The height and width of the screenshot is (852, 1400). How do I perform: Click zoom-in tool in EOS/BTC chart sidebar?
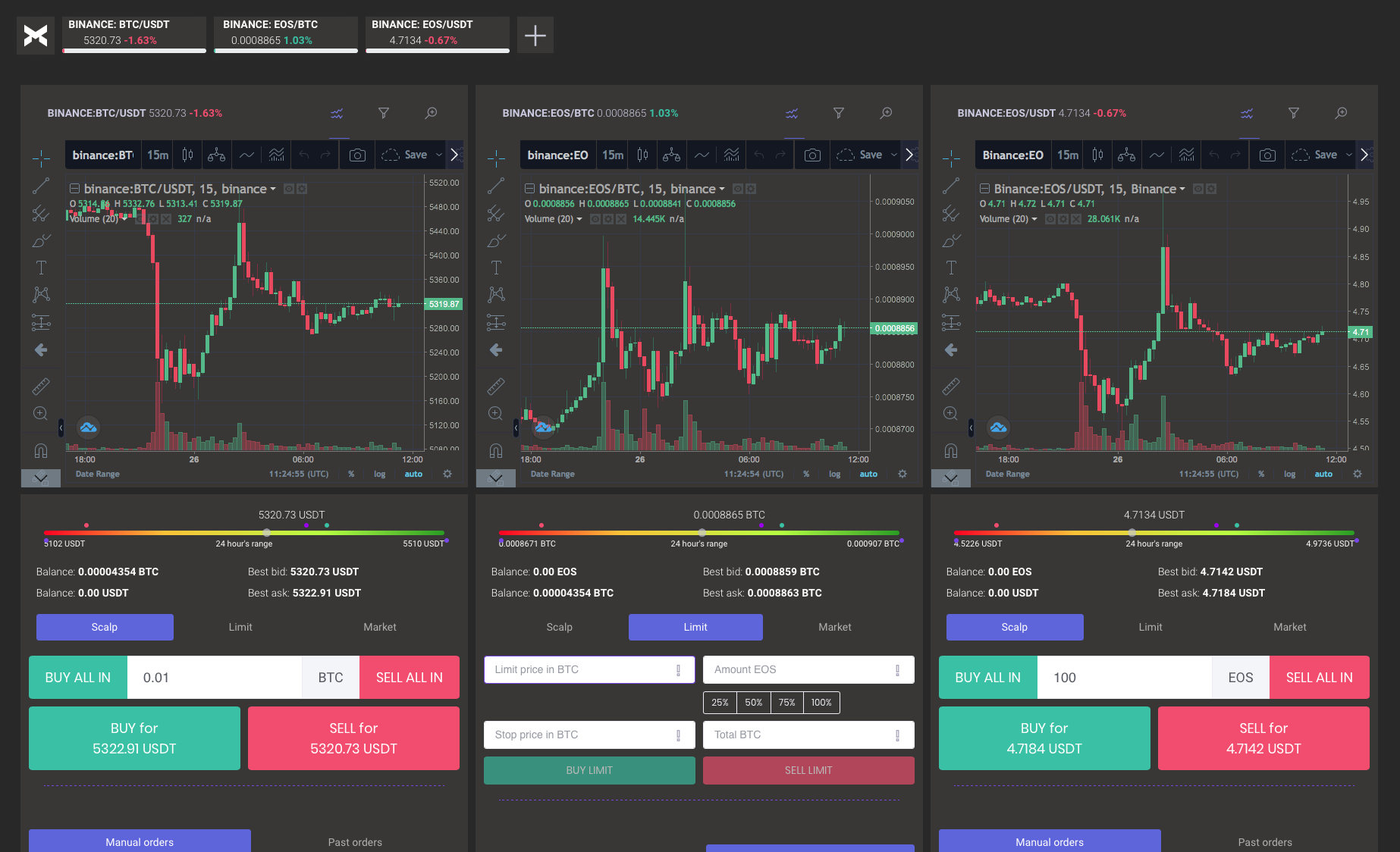(496, 413)
